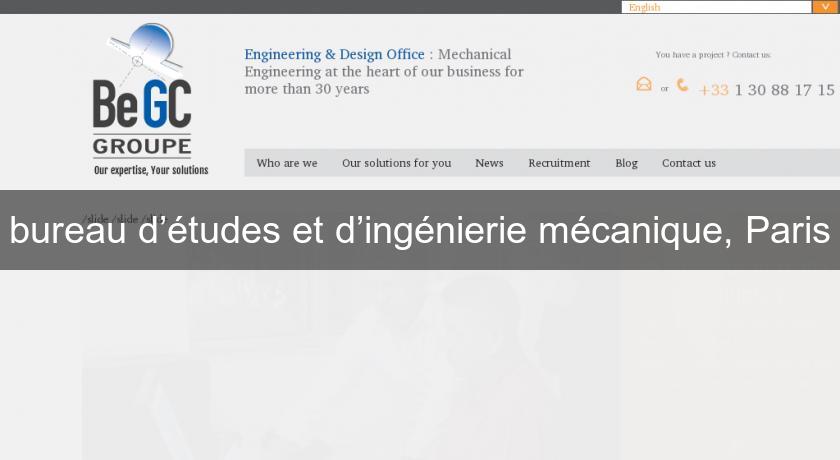Open Our solutions for you menu
840x460 pixels.
coord(396,163)
